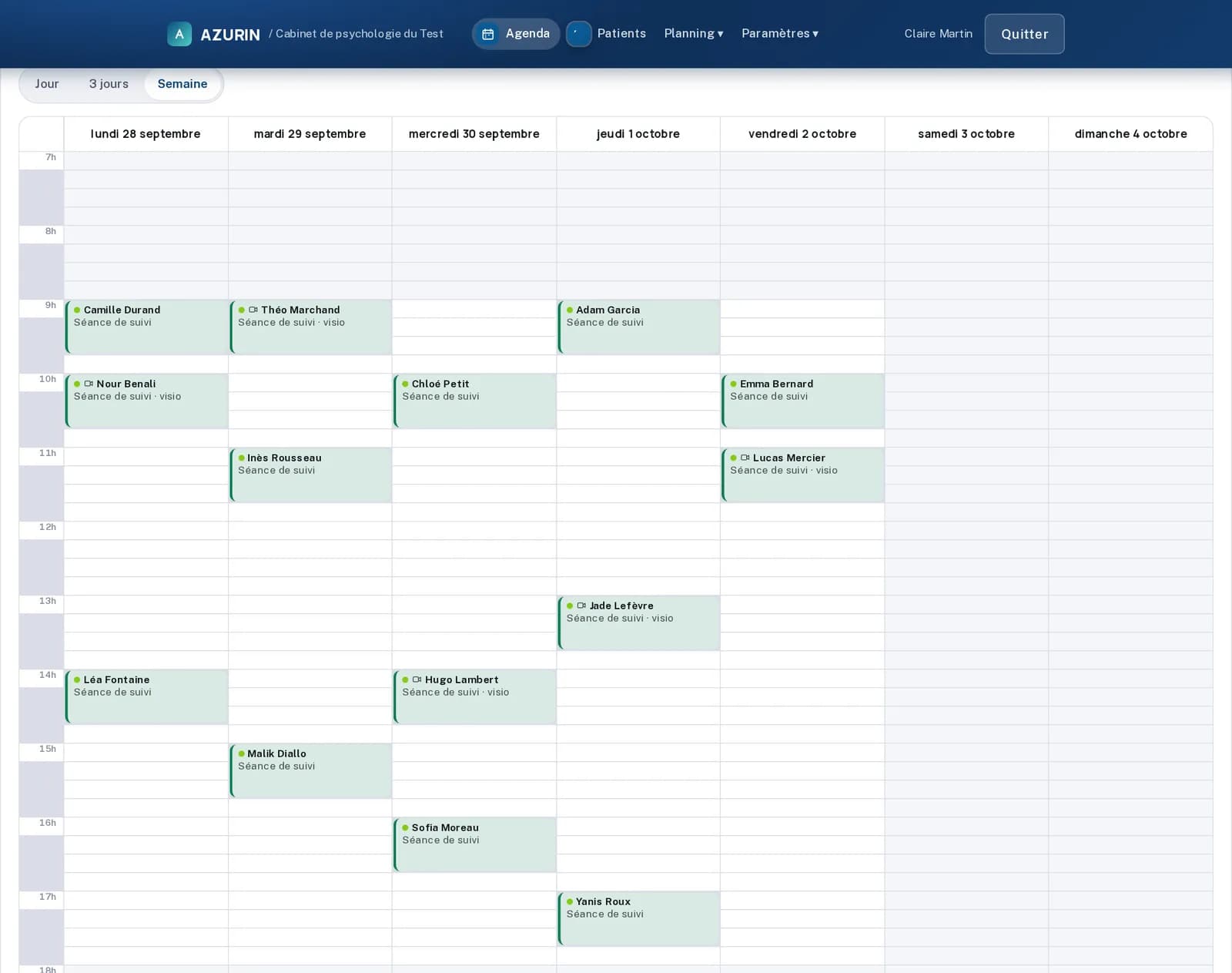Screen dimensions: 1232x973
Task: Click the mardi 29 septembre header
Action: (x=310, y=134)
